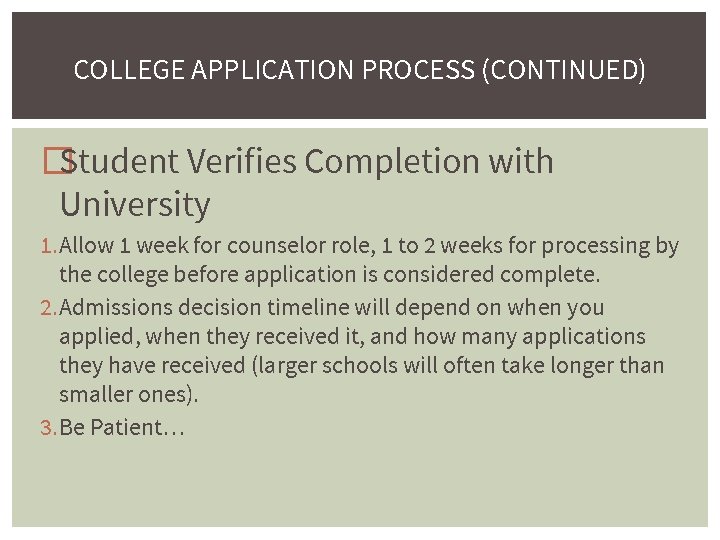
Task: Click the text smaller ones).
Action: 129,394
